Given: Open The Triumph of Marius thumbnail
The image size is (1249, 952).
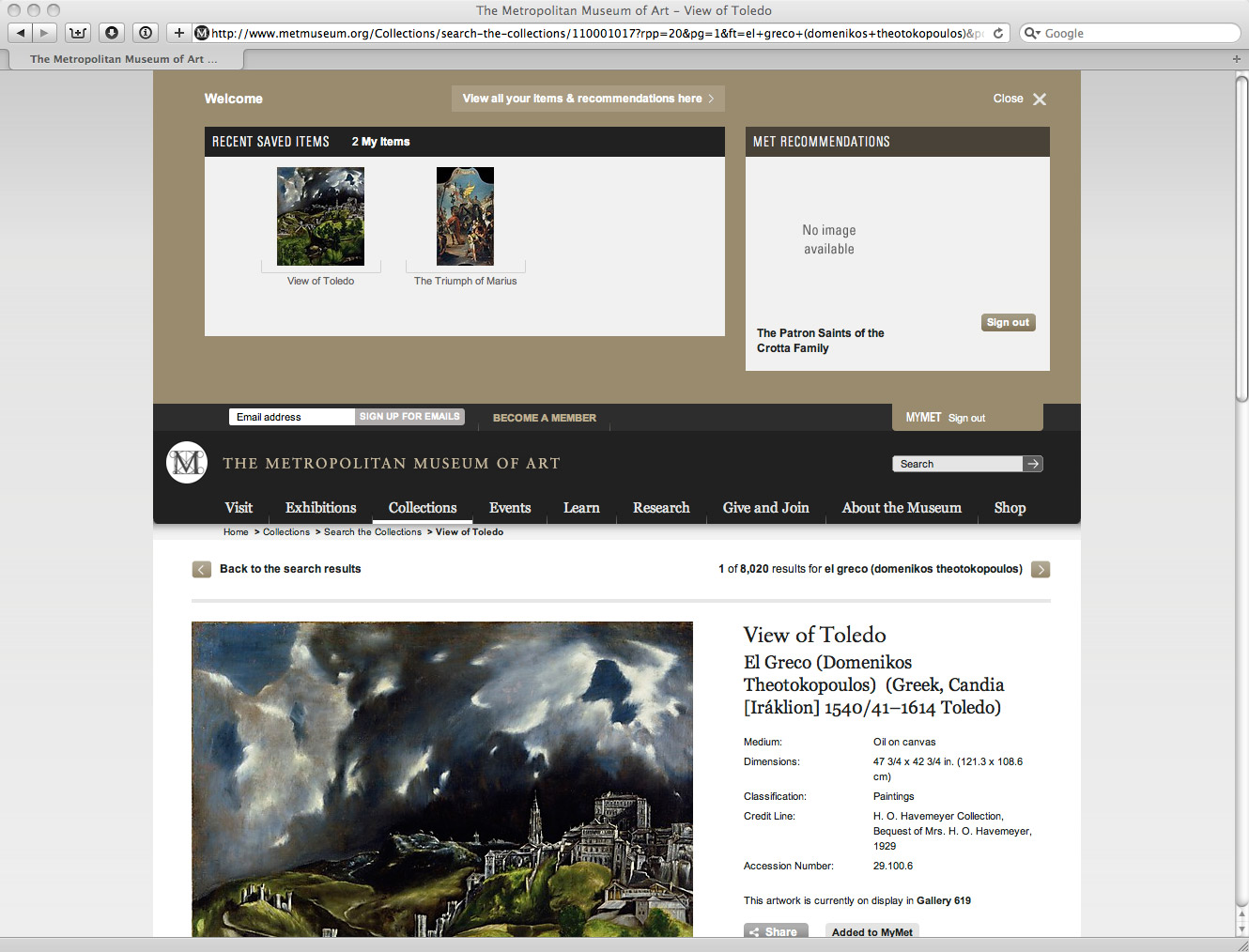Looking at the screenshot, I should click(465, 216).
